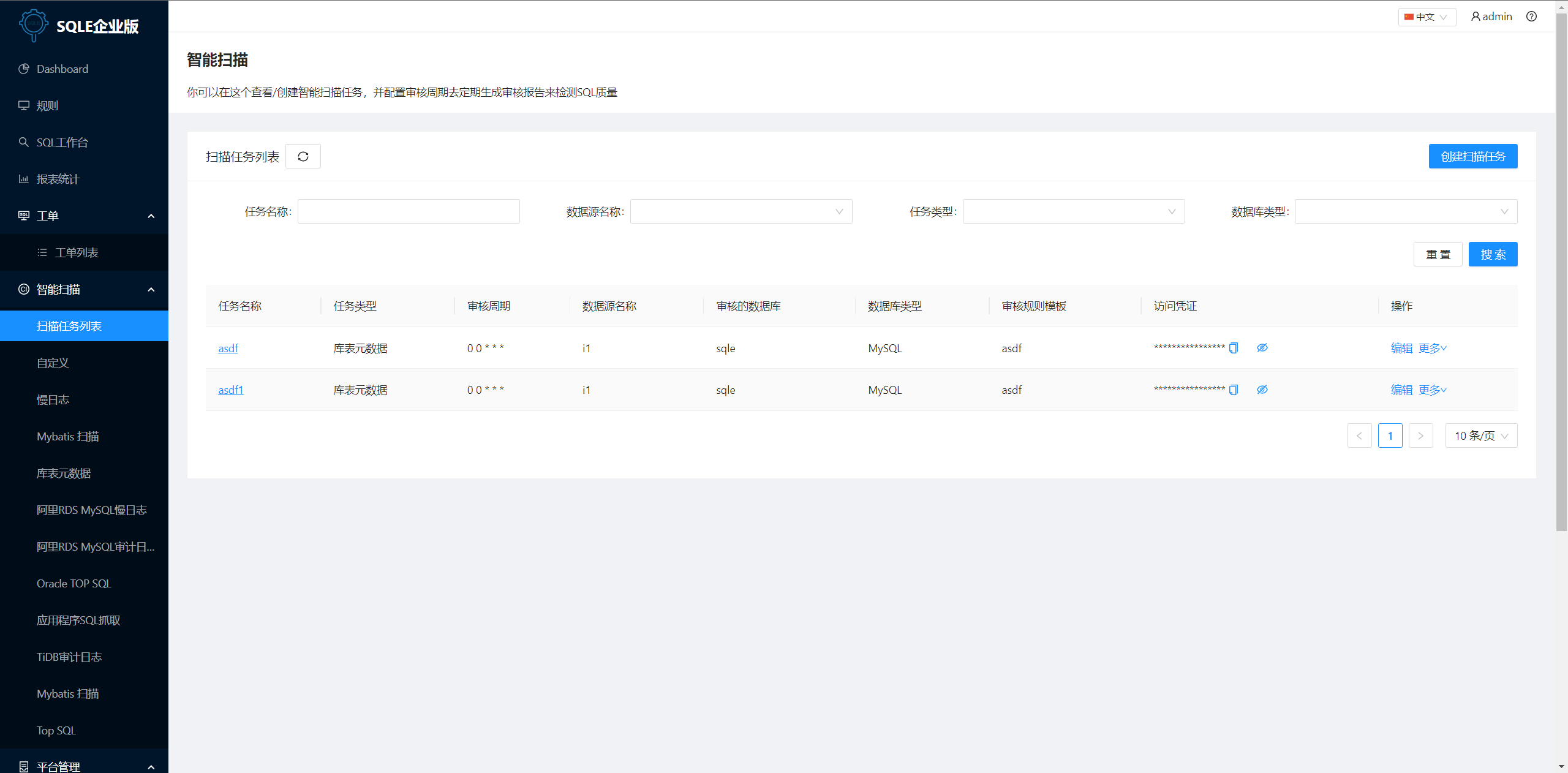Reveal hidden token for asdf1 row
The image size is (1568, 773).
pyautogui.click(x=1262, y=390)
